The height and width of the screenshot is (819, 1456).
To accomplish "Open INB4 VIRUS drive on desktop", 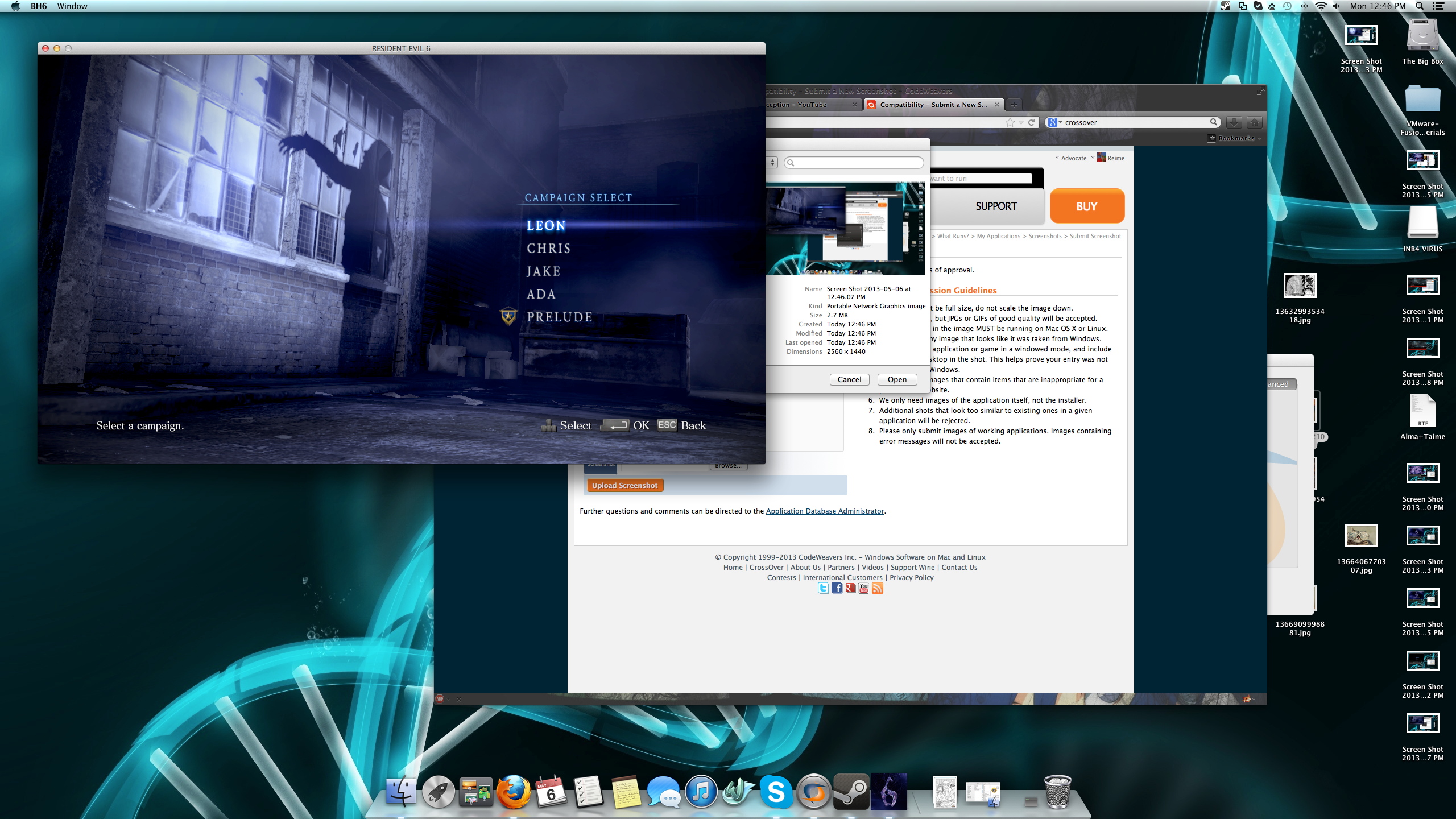I will point(1422,230).
